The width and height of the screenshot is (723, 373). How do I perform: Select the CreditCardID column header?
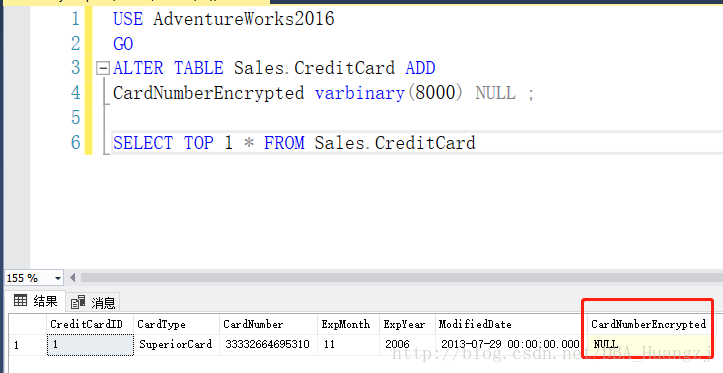[x=90, y=324]
